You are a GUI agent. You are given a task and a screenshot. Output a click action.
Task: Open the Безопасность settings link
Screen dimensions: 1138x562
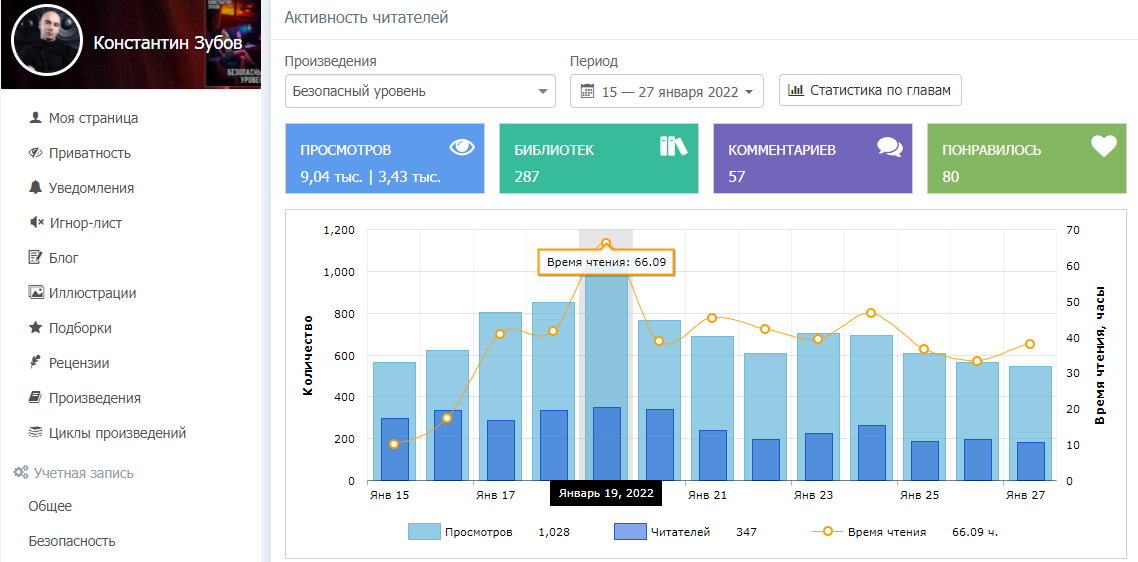72,541
